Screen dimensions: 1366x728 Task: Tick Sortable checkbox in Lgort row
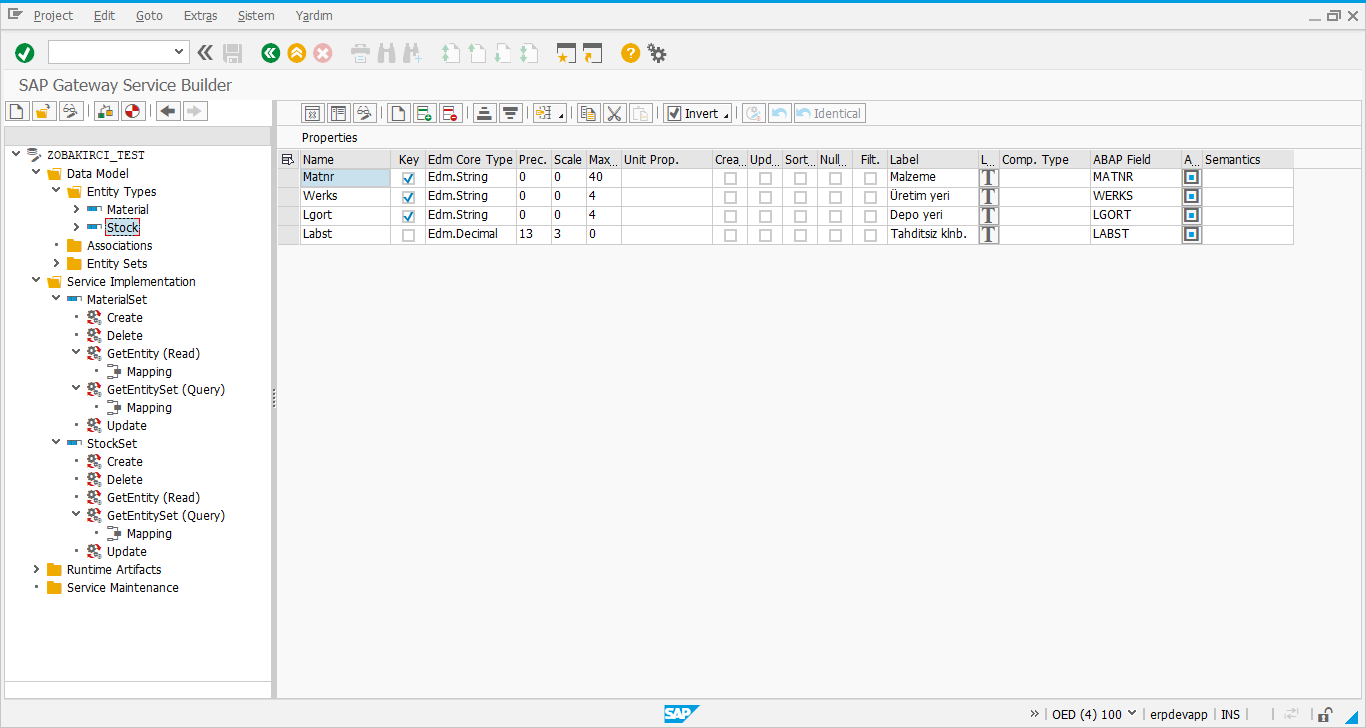[800, 216]
